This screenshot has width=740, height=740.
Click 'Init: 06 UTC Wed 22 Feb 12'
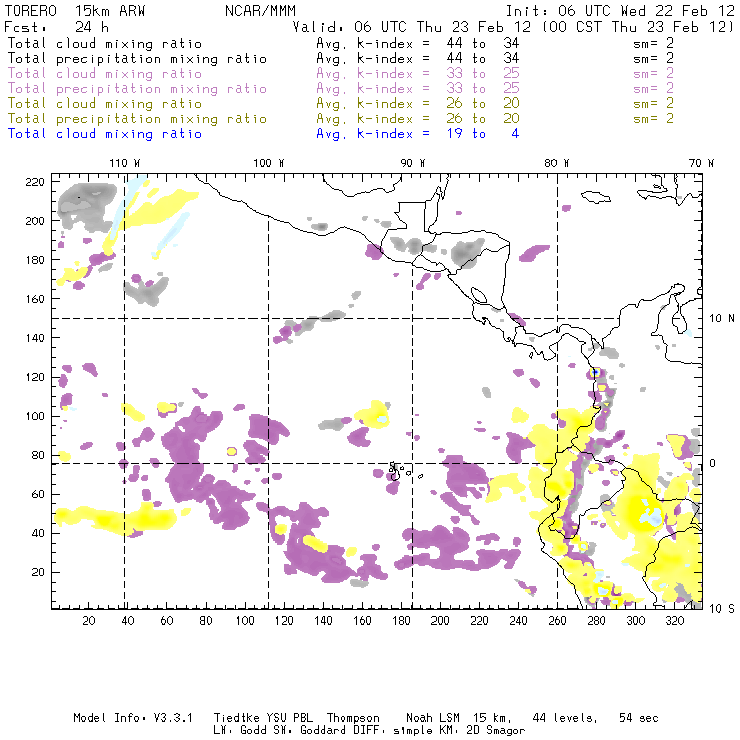(620, 10)
